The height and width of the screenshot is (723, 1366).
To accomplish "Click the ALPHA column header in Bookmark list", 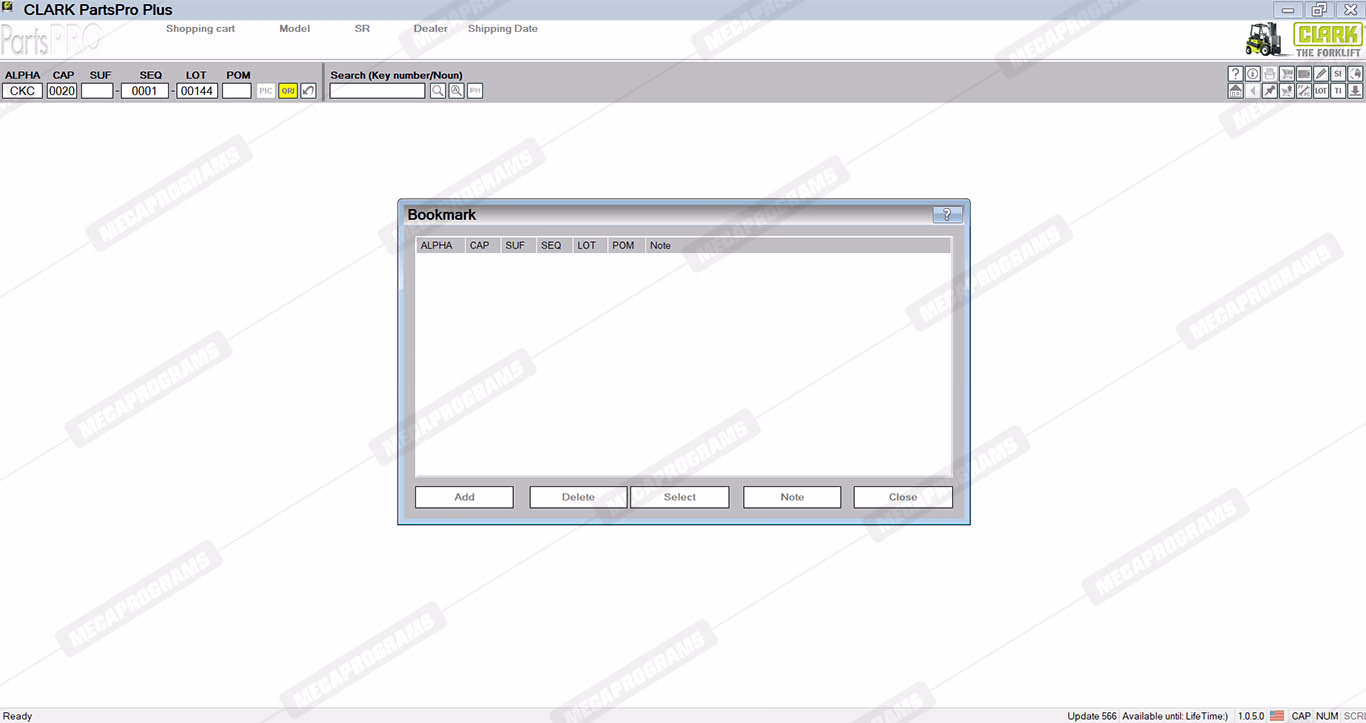I will pyautogui.click(x=440, y=246).
